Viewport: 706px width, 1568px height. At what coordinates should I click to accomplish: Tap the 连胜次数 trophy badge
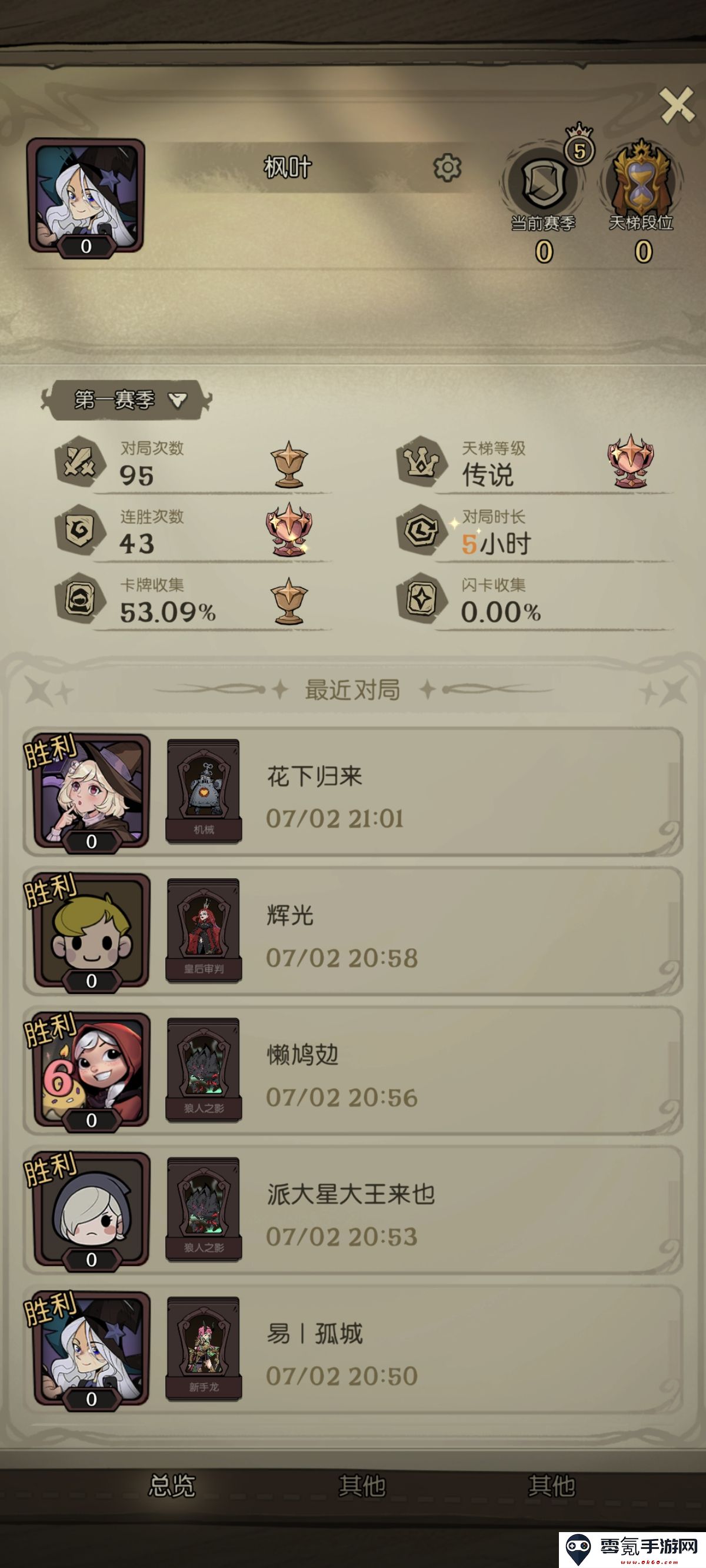click(x=288, y=529)
